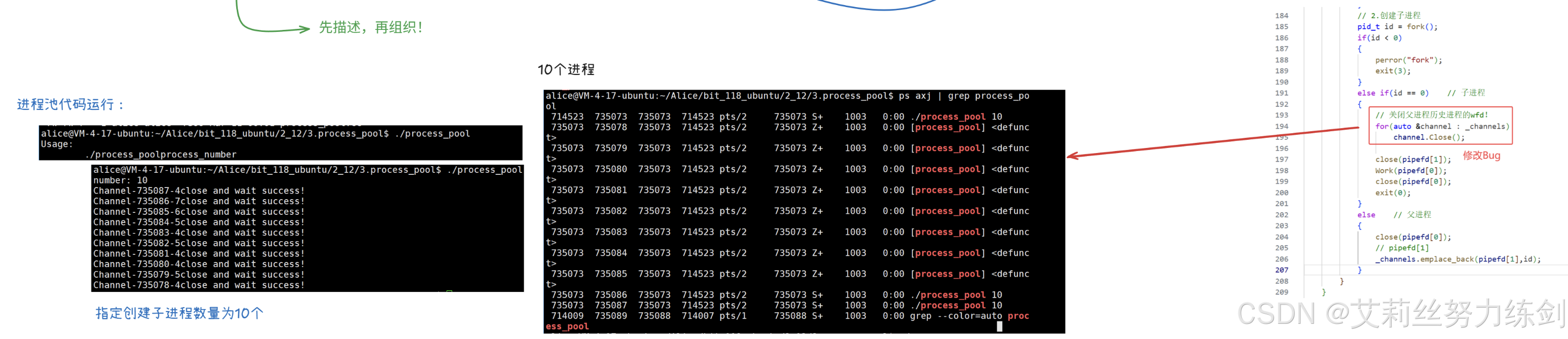
Task: Click the defunct process row with PID 735079
Action: click(x=790, y=148)
